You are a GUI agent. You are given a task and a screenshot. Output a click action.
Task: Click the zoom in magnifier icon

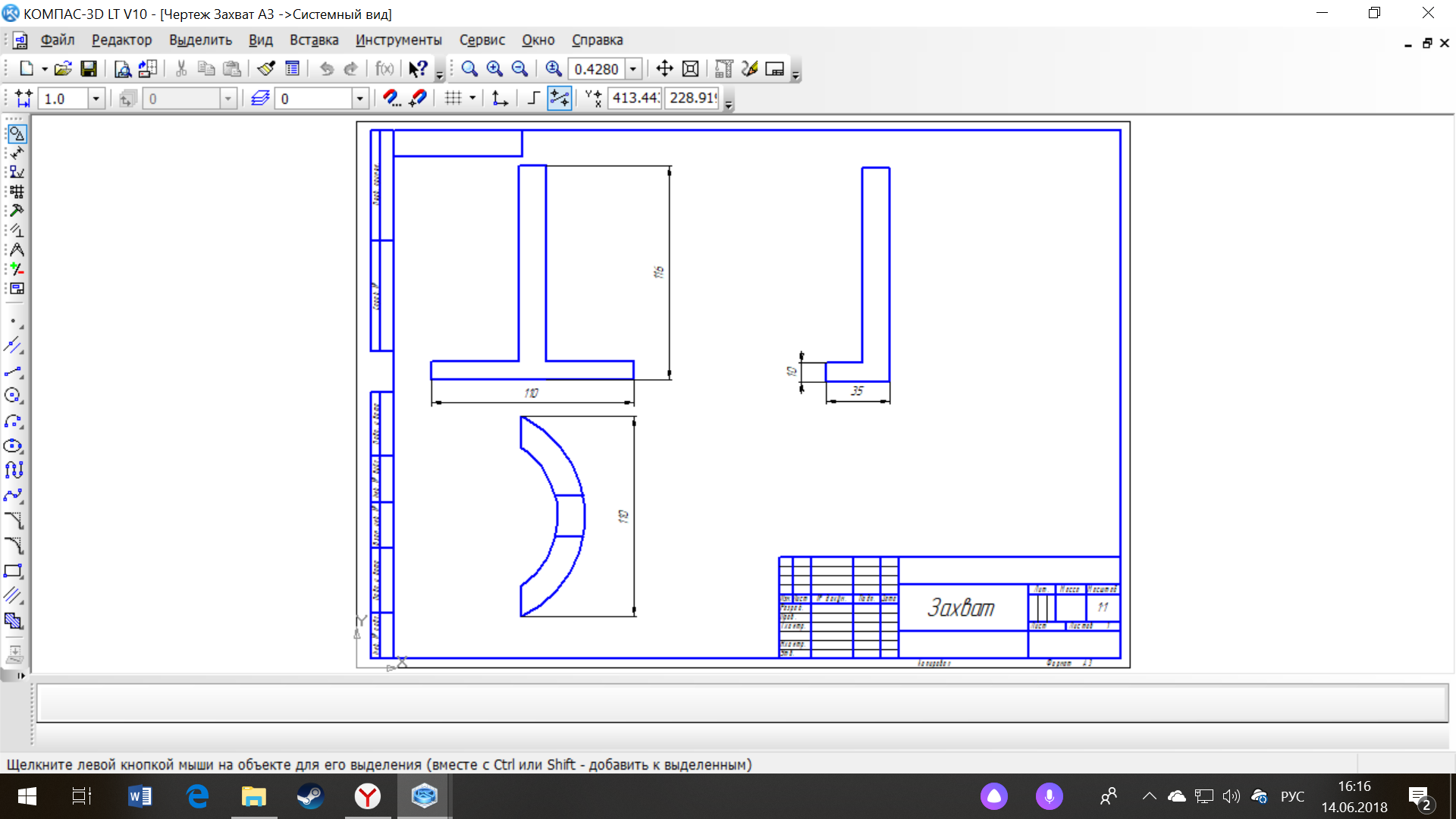tap(494, 69)
